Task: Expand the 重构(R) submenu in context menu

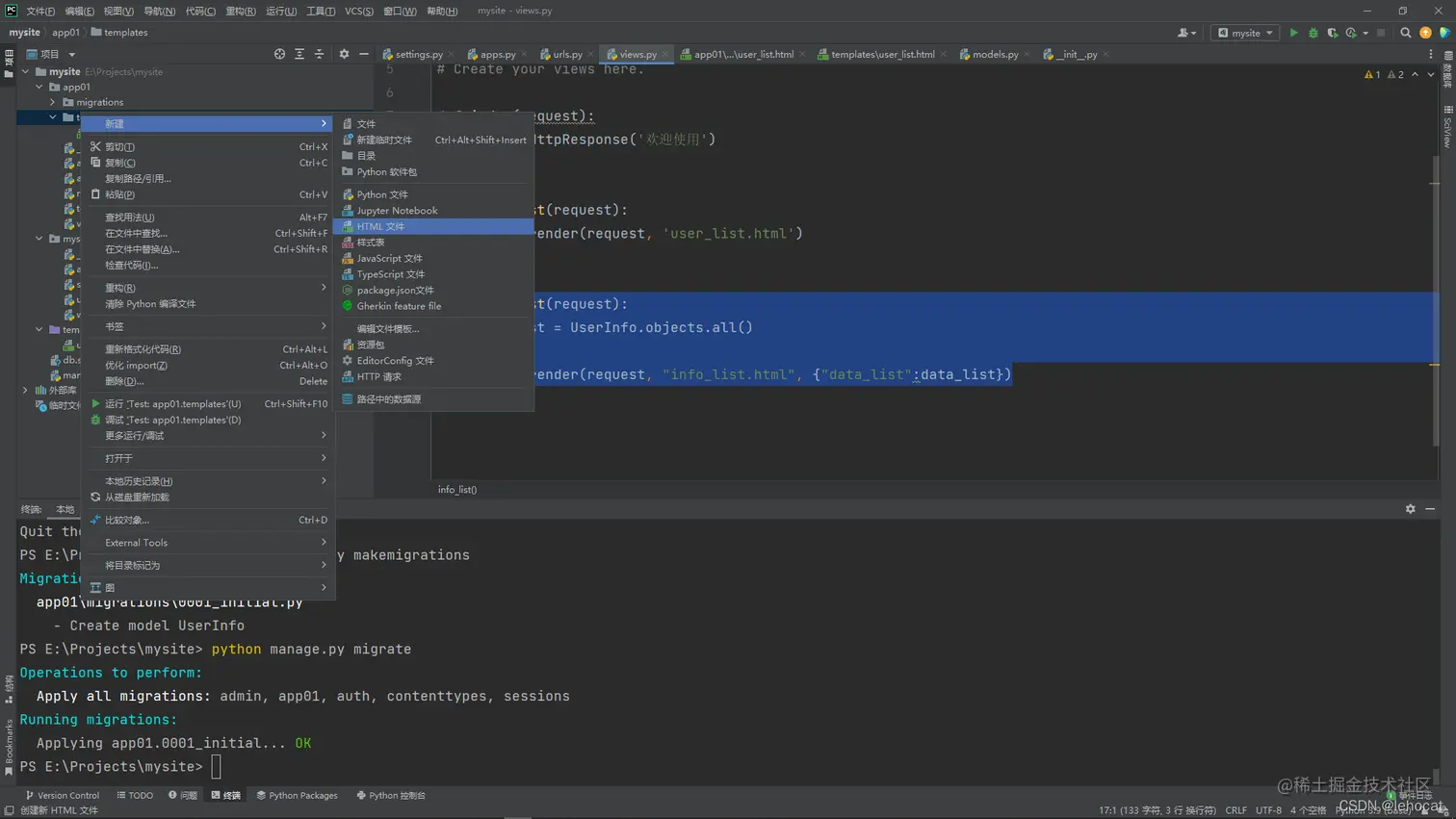Action: pos(209,288)
